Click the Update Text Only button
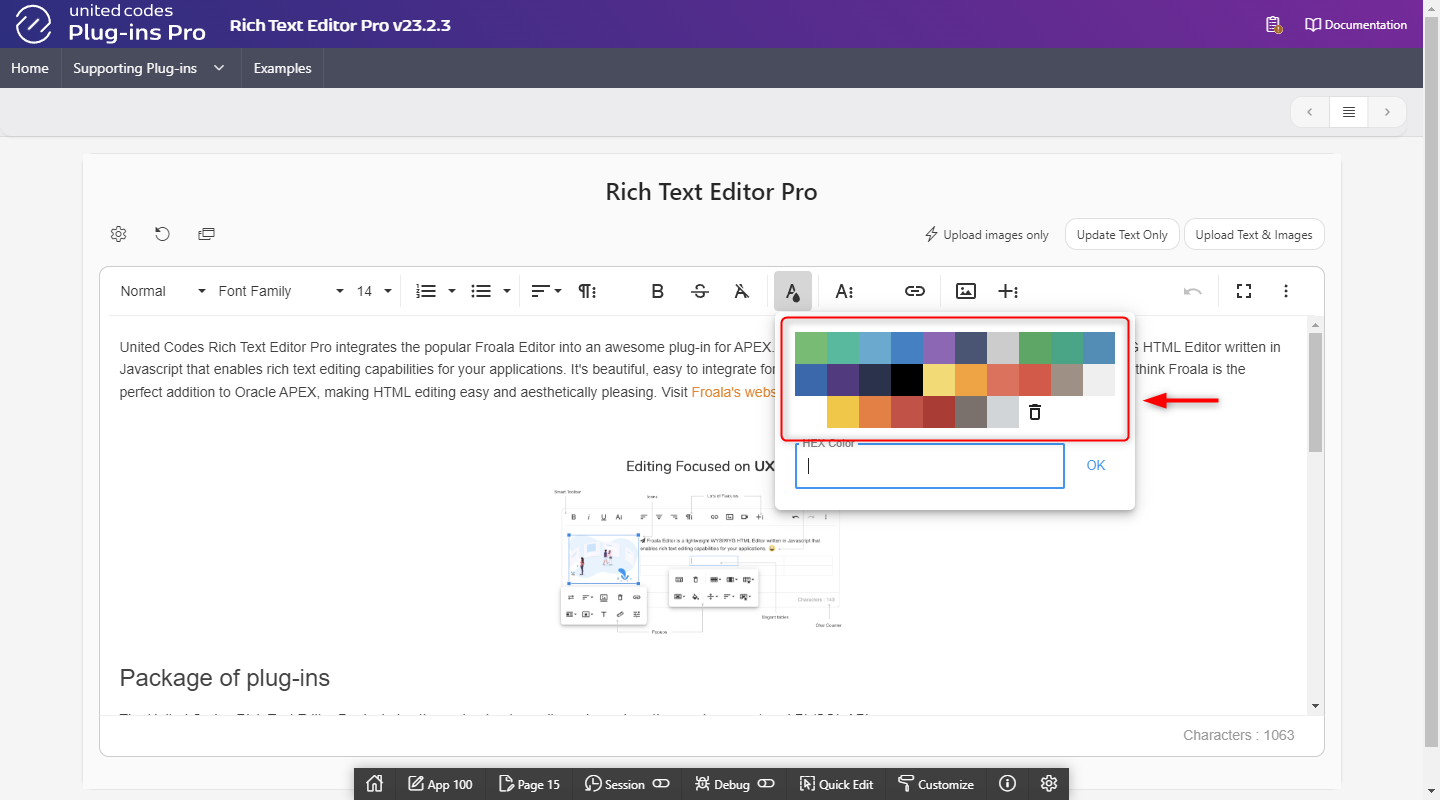 click(x=1122, y=235)
